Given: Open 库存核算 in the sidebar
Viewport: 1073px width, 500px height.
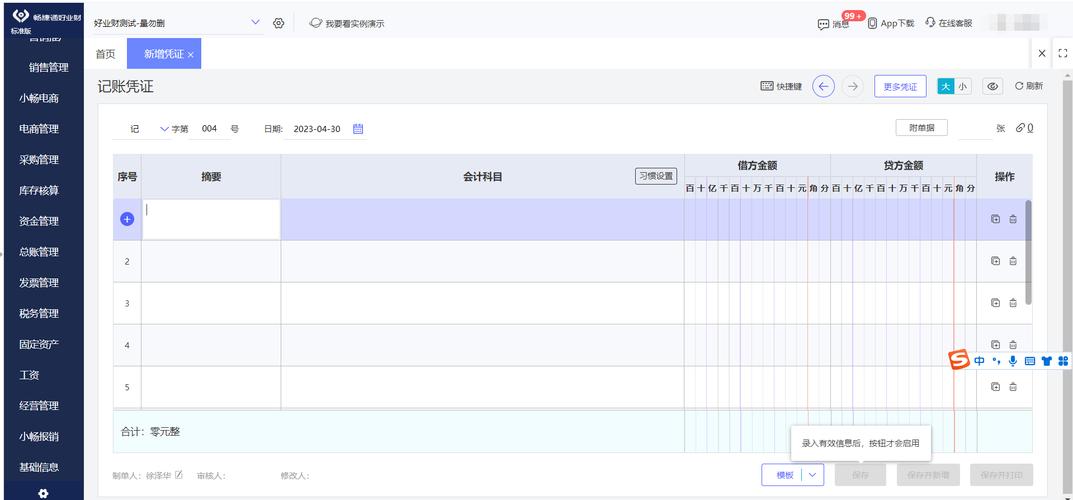Looking at the screenshot, I should (x=39, y=191).
